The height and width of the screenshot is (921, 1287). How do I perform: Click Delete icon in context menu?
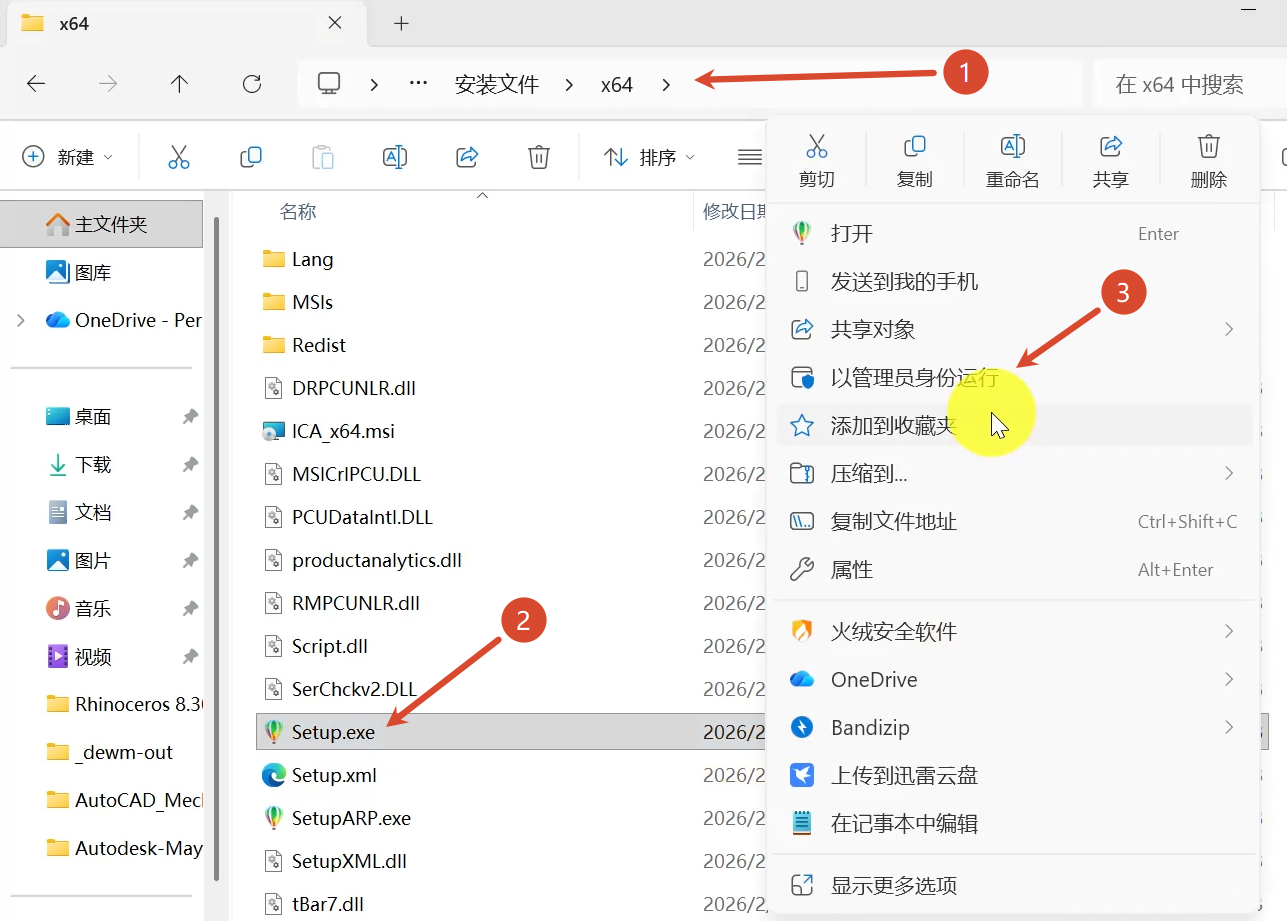pos(1208,147)
